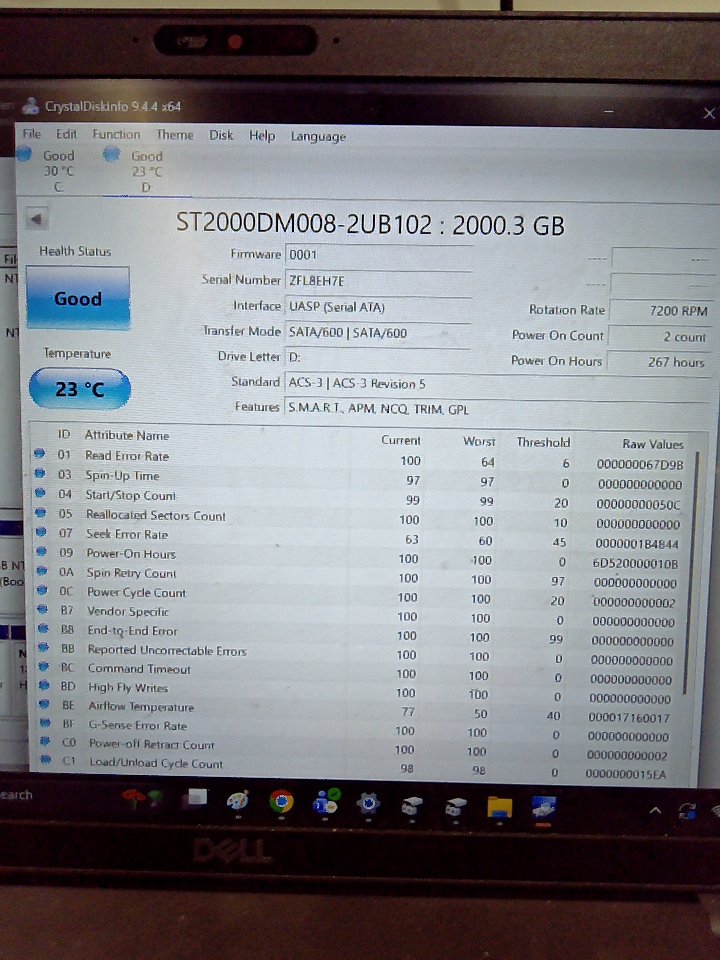Open the Paint icon in the taskbar

pos(237,801)
